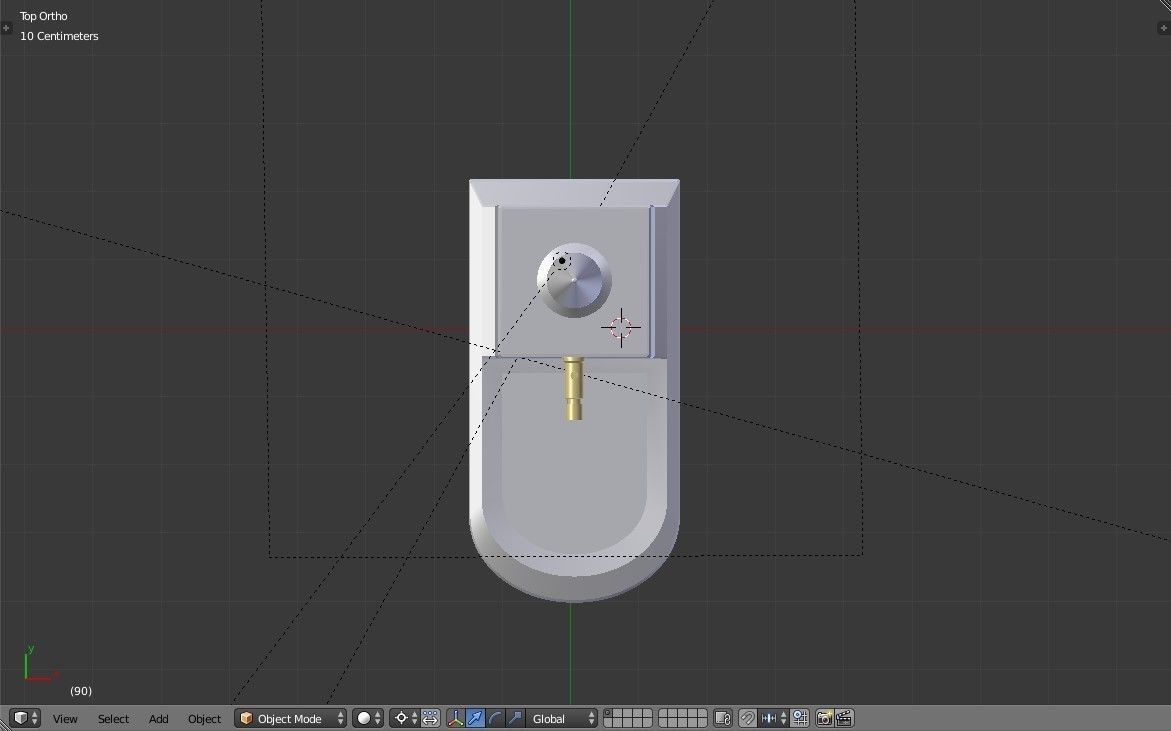Toggle manipulate center points only
This screenshot has width=1171, height=731.
point(430,718)
